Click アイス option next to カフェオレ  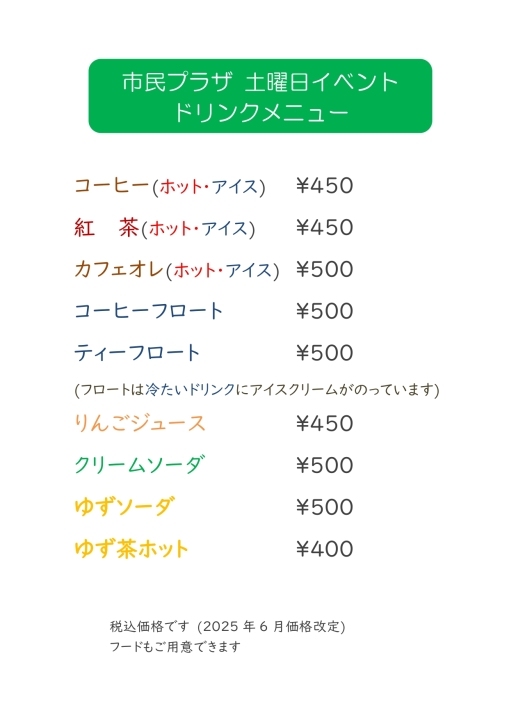pos(249,270)
